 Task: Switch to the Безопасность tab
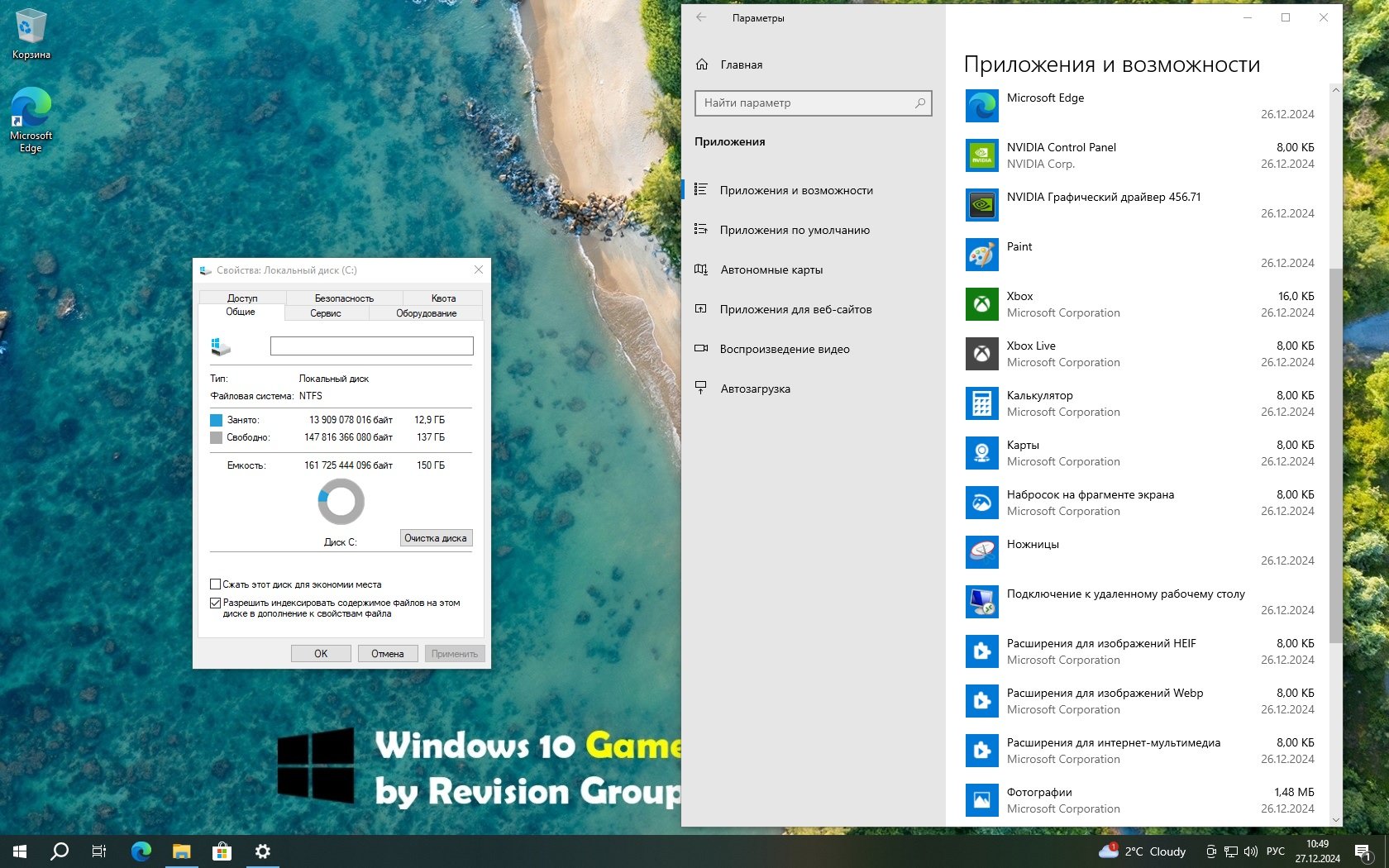point(344,298)
